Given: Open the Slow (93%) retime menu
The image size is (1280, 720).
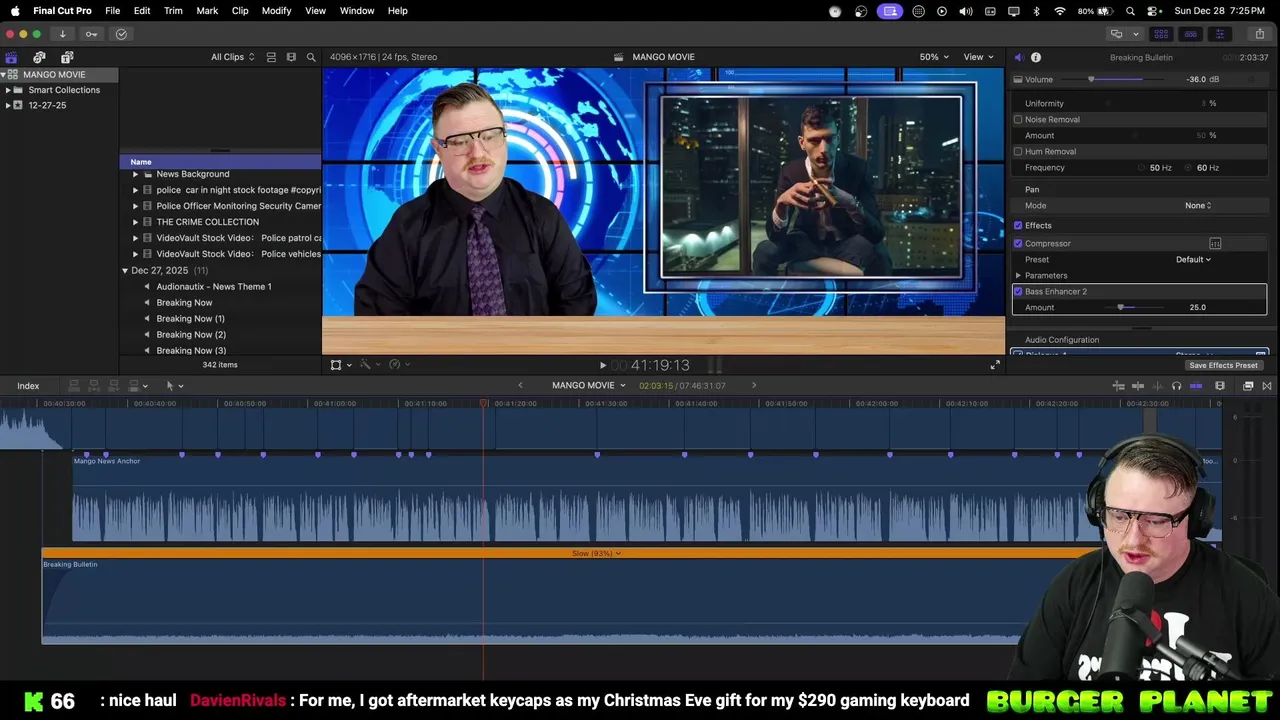Looking at the screenshot, I should pyautogui.click(x=596, y=553).
